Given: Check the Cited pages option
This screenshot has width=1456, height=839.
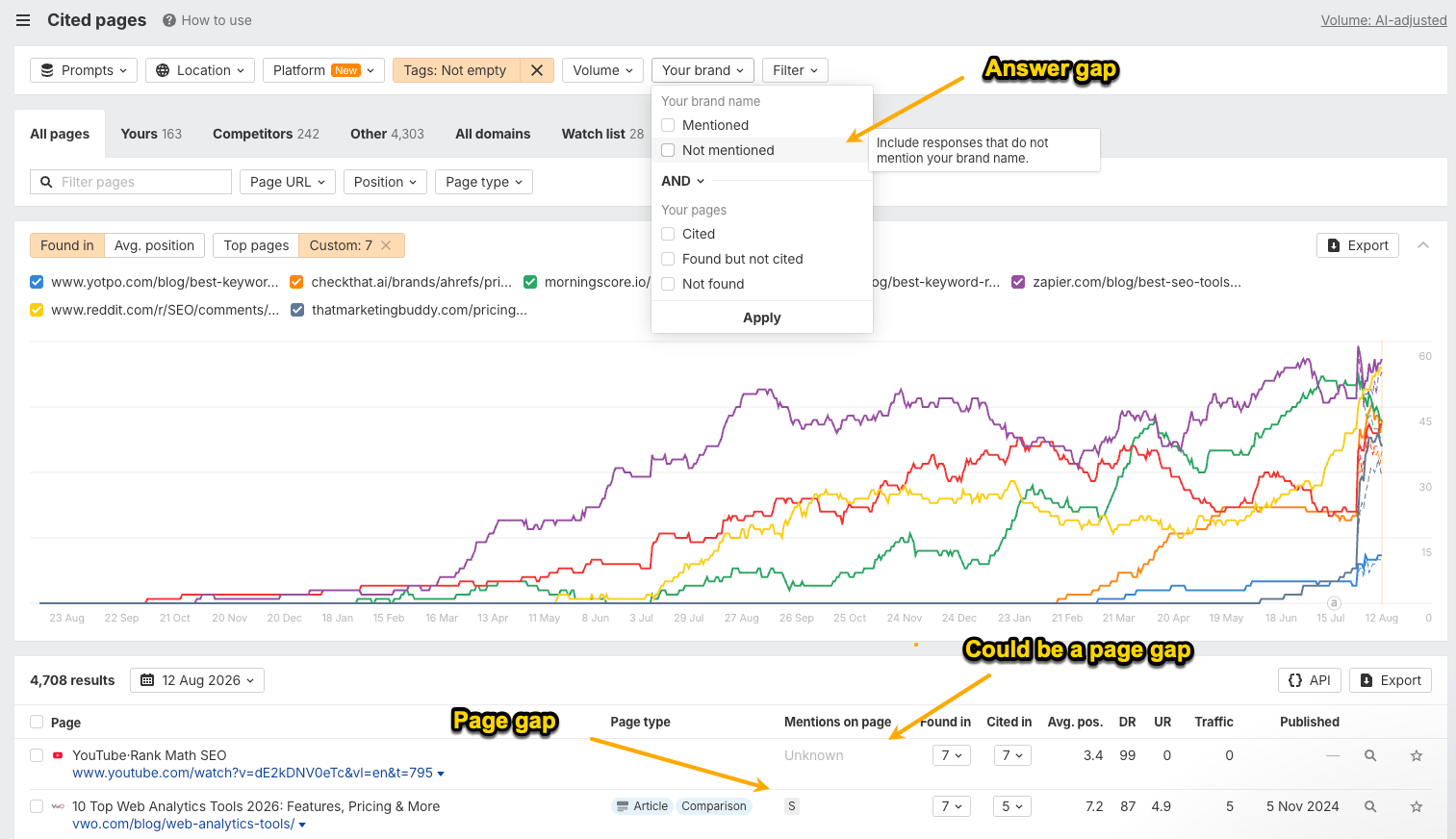Looking at the screenshot, I should pos(668,234).
